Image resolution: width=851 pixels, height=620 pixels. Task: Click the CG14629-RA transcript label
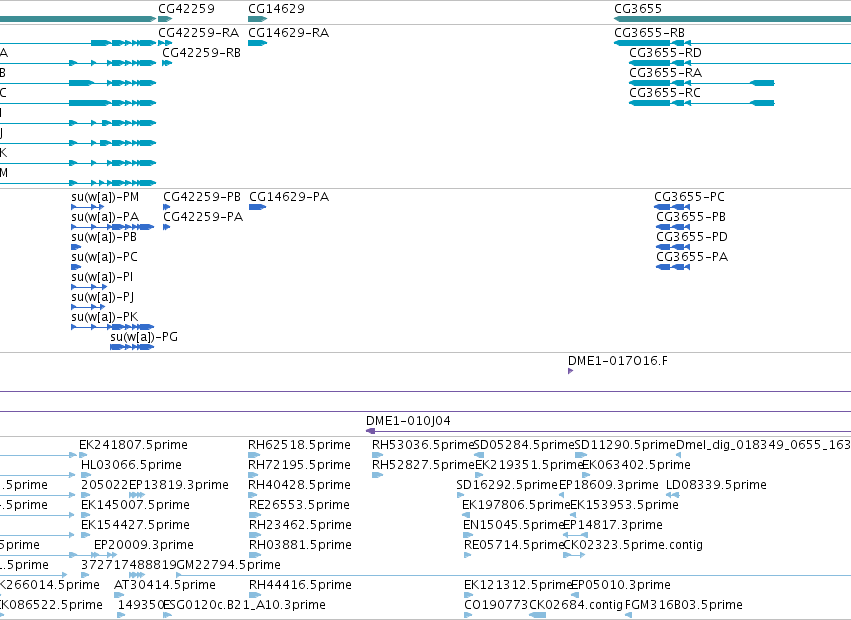tap(289, 33)
